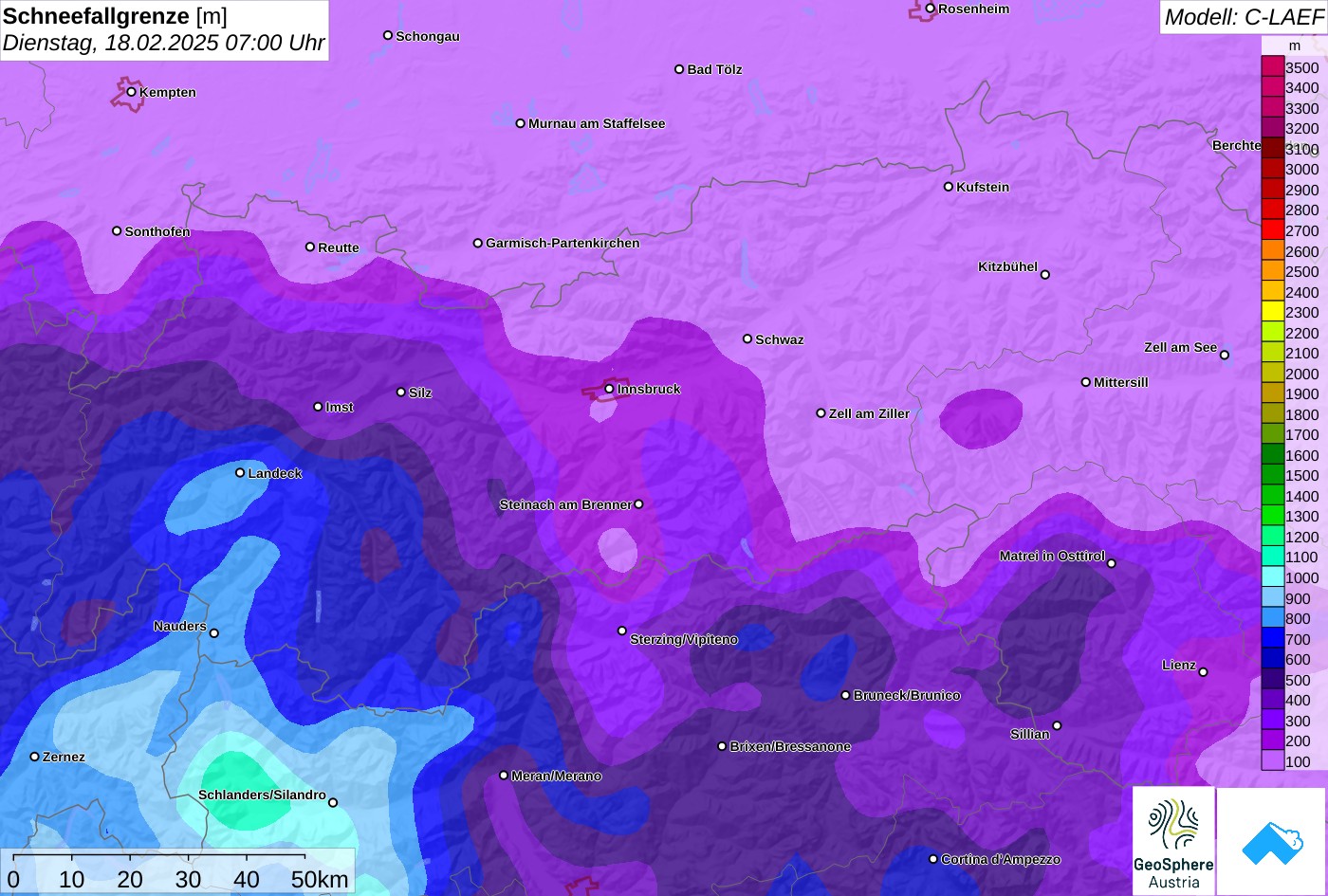Click the Meran/Merano location dot
This screenshot has width=1328, height=896.
(x=504, y=776)
